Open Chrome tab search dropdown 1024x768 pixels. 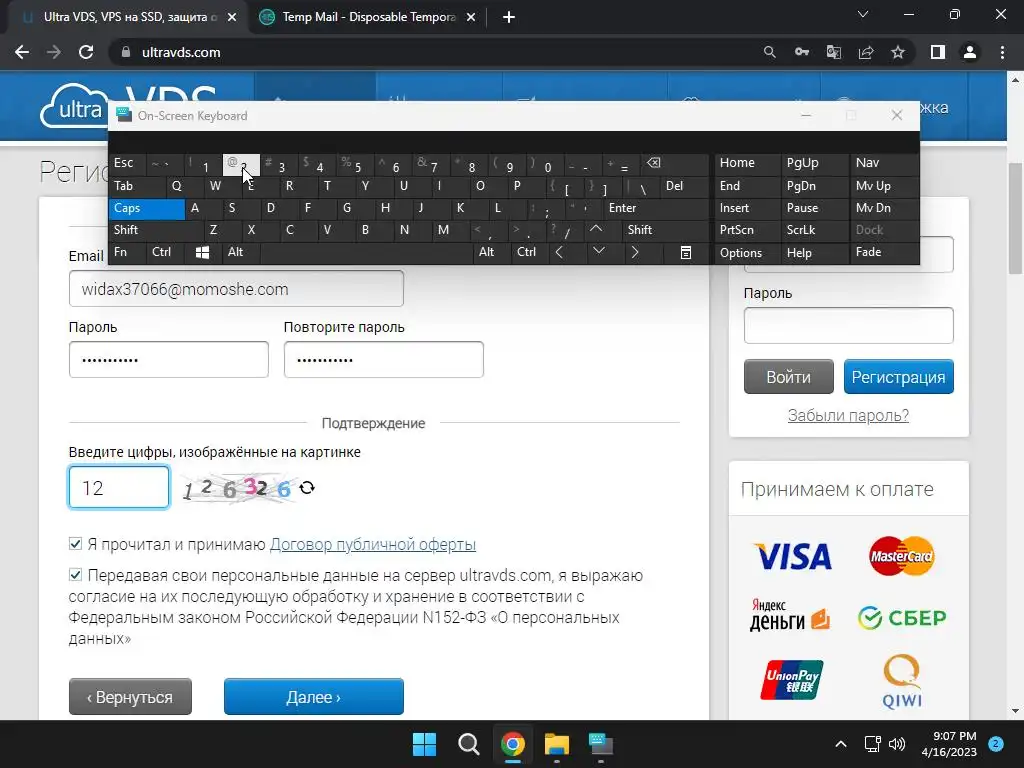[x=863, y=14]
